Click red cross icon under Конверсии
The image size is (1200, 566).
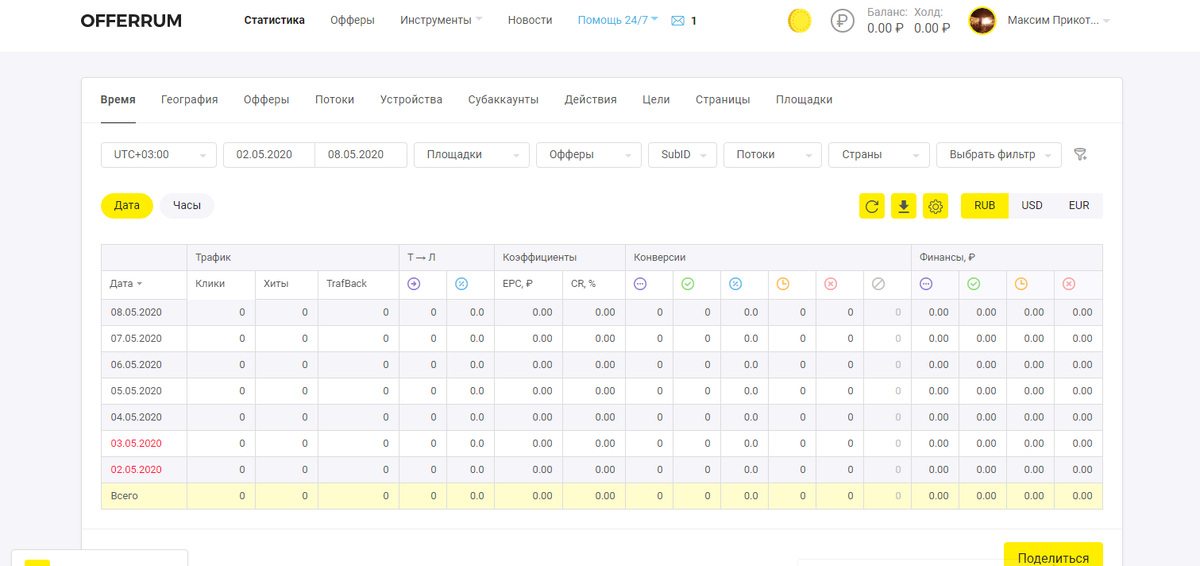pos(830,284)
